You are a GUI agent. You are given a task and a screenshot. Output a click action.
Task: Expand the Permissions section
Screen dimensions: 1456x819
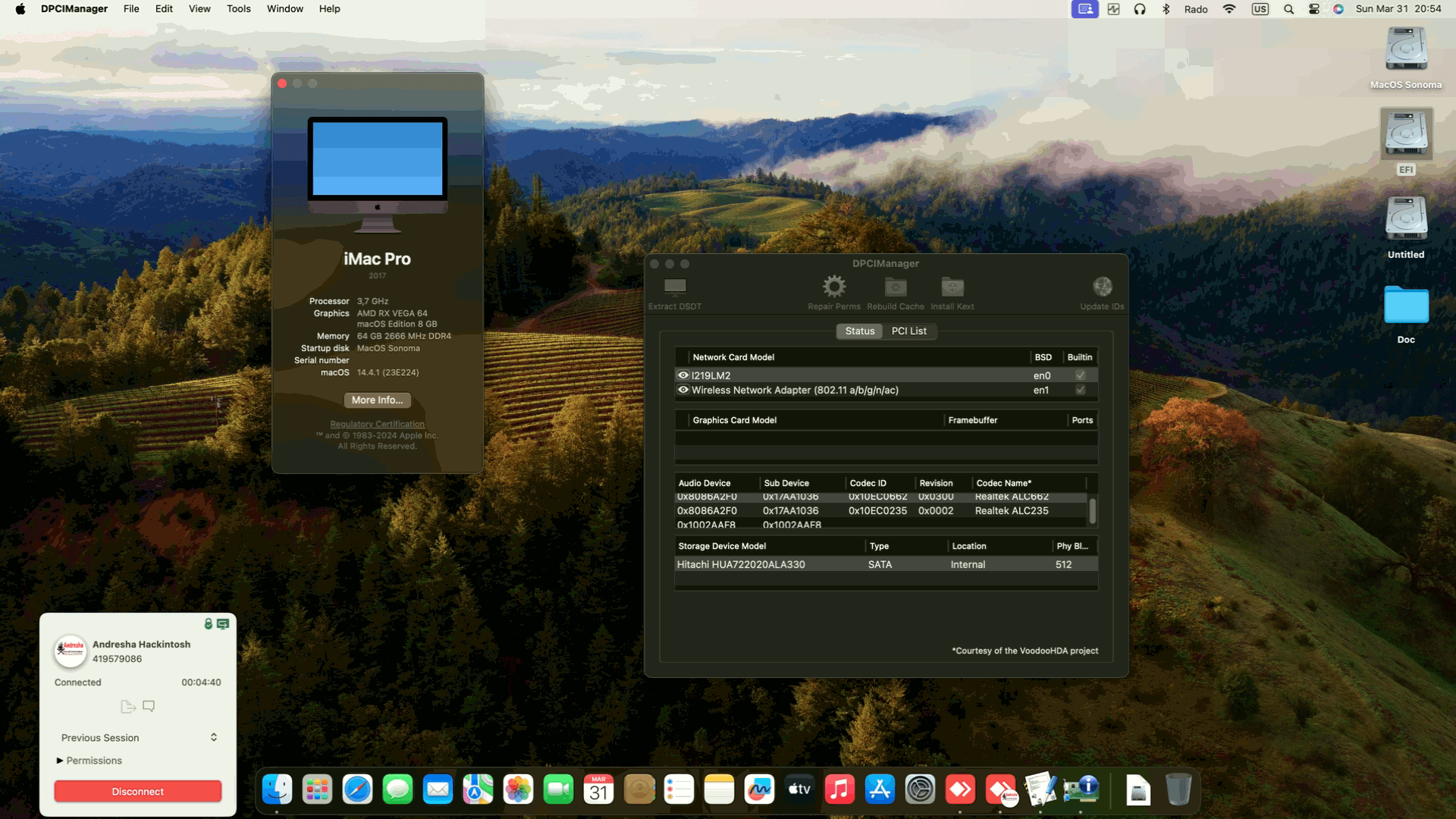point(60,761)
